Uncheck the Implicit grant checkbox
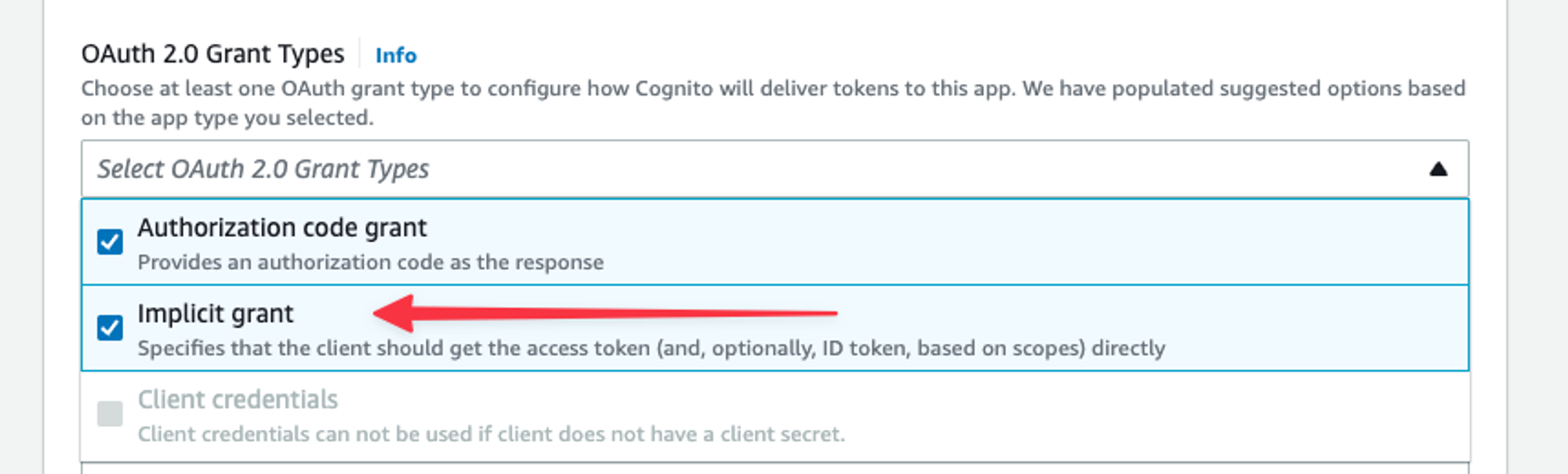Screen dimensions: 1568x474 coord(110,327)
